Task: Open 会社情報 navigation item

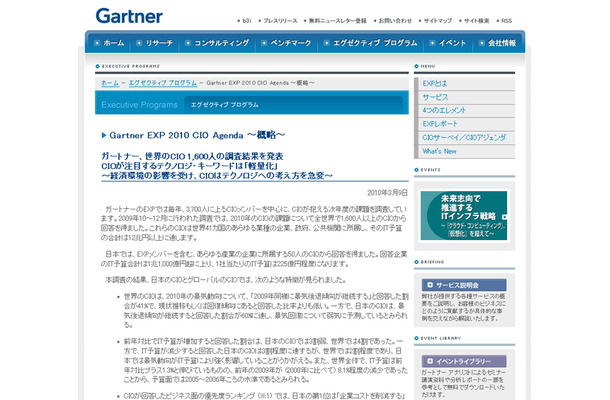Action: tap(502, 43)
